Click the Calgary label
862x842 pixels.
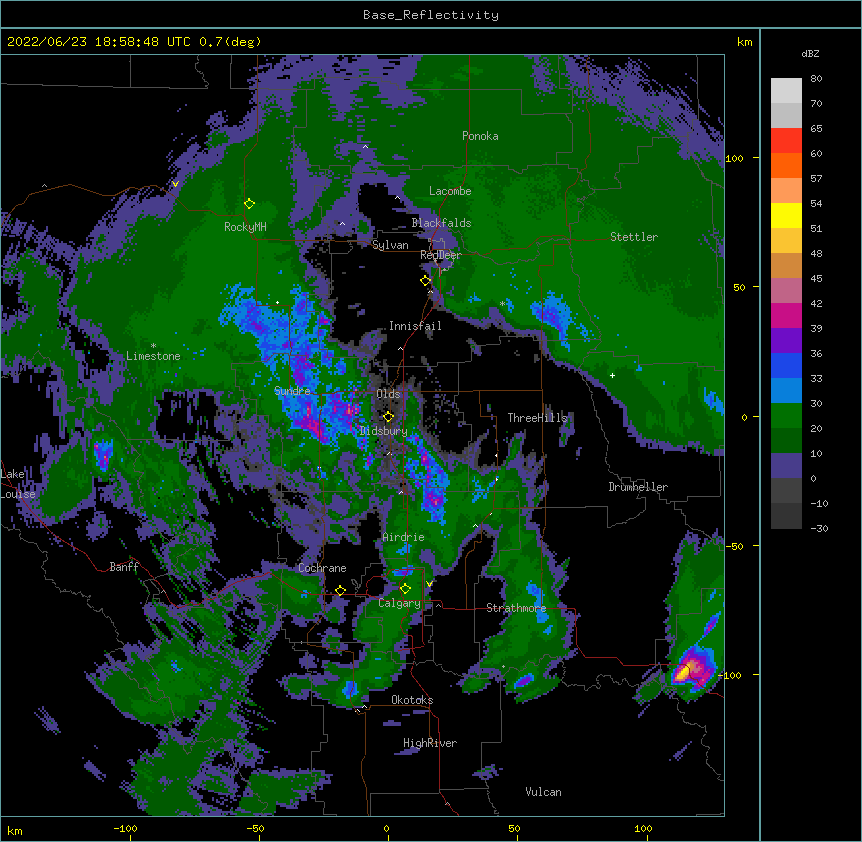399,603
